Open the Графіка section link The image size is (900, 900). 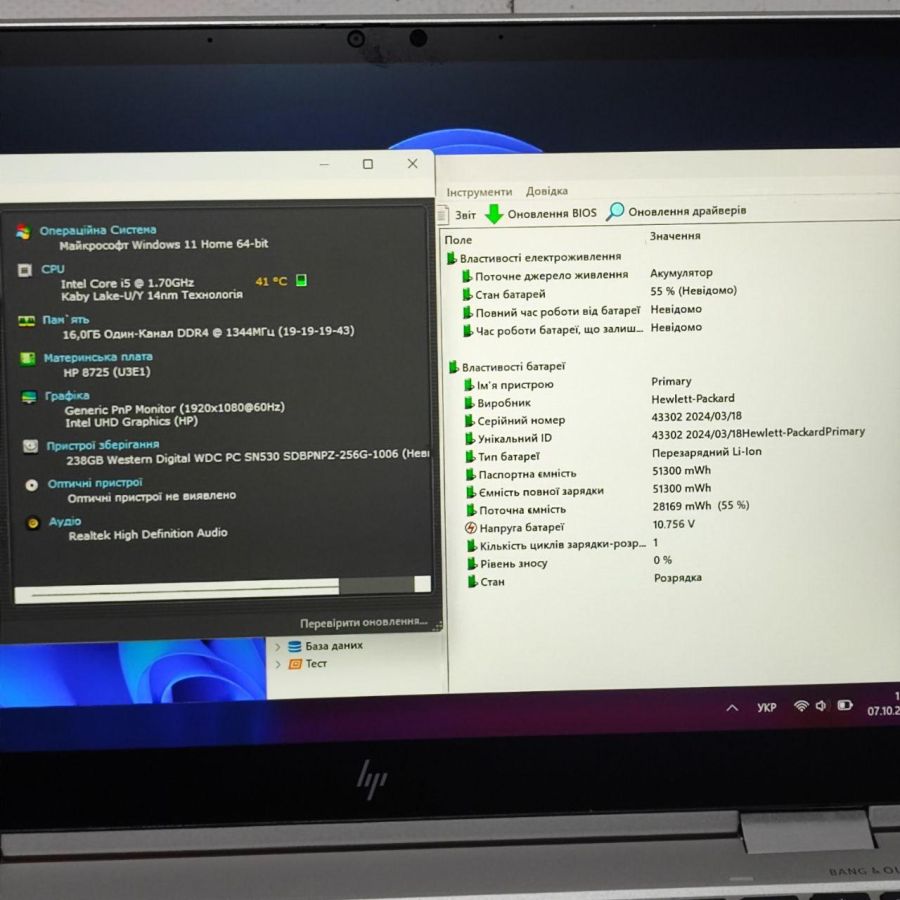pos(67,395)
